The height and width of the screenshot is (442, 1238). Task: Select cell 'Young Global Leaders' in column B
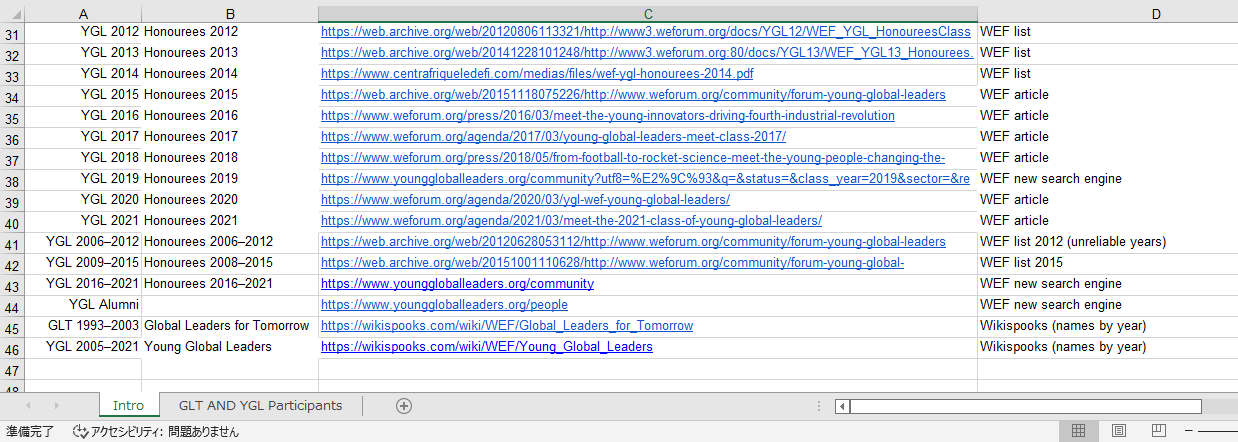230,347
